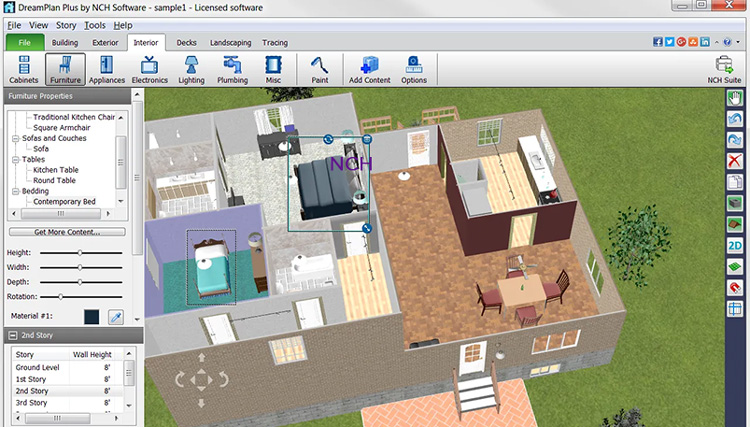Delete selection with the red X
Viewport: 750px width, 427px height.
tap(735, 161)
